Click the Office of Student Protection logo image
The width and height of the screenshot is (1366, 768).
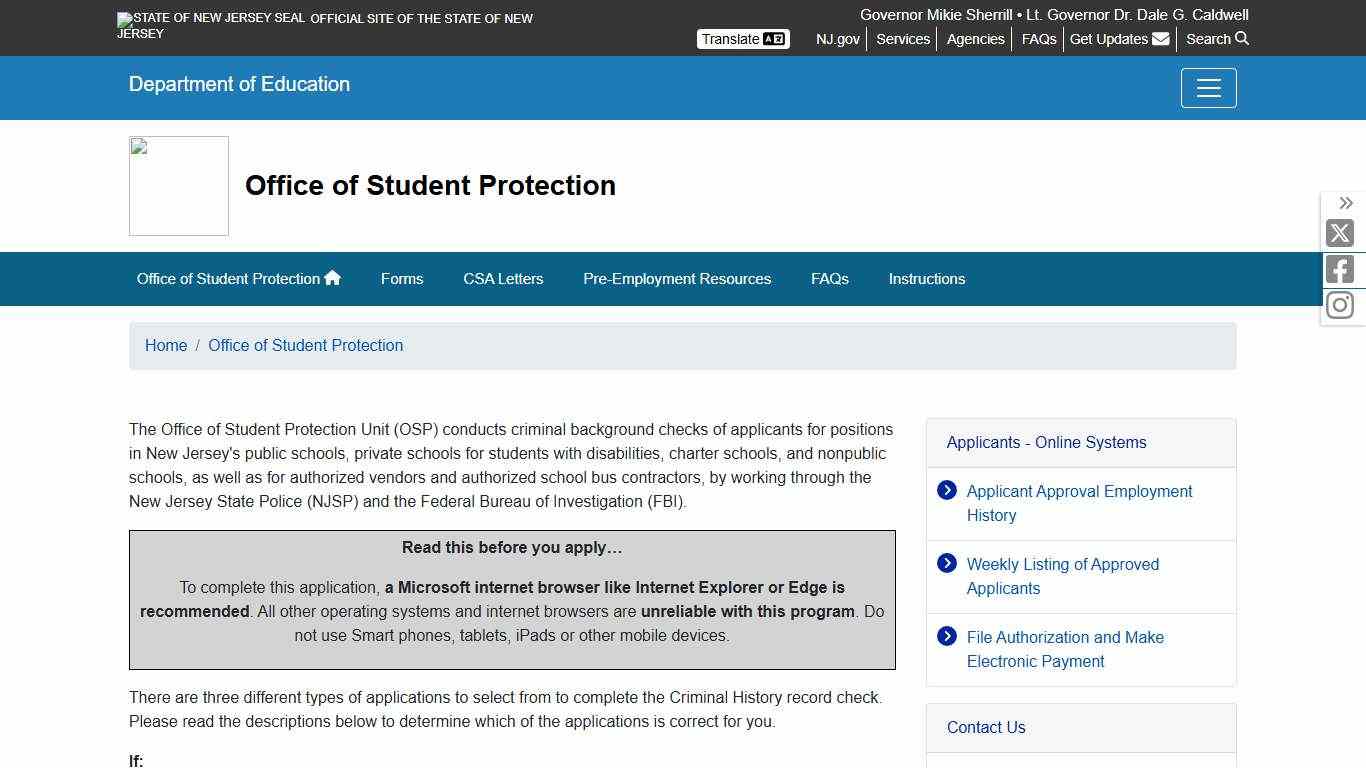pyautogui.click(x=179, y=186)
